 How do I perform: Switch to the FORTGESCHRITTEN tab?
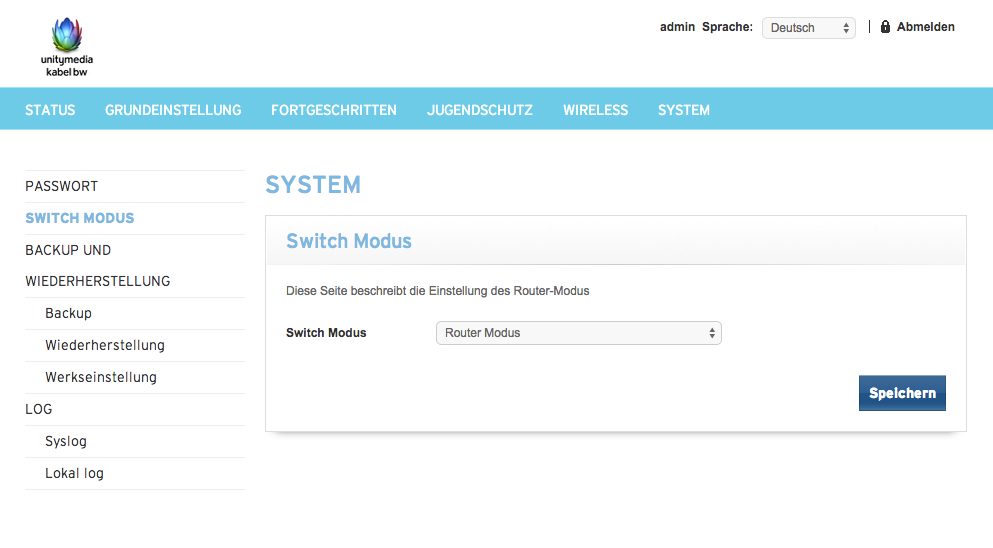click(x=333, y=110)
